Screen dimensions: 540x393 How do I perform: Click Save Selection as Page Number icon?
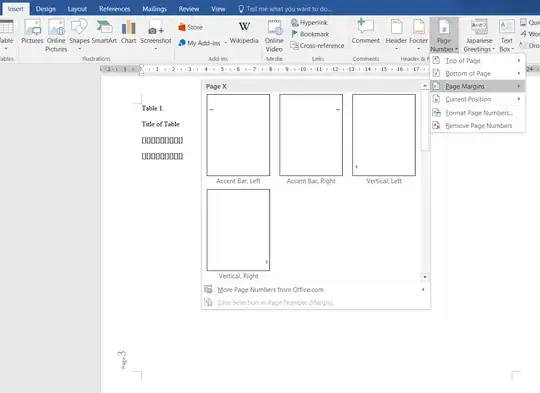point(208,302)
